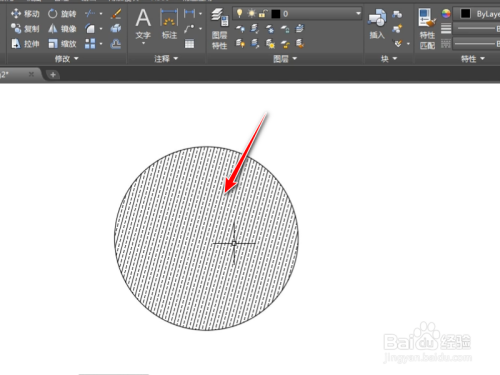Click the Table tool icon
The height and width of the screenshot is (375, 500).
pyautogui.click(x=189, y=44)
